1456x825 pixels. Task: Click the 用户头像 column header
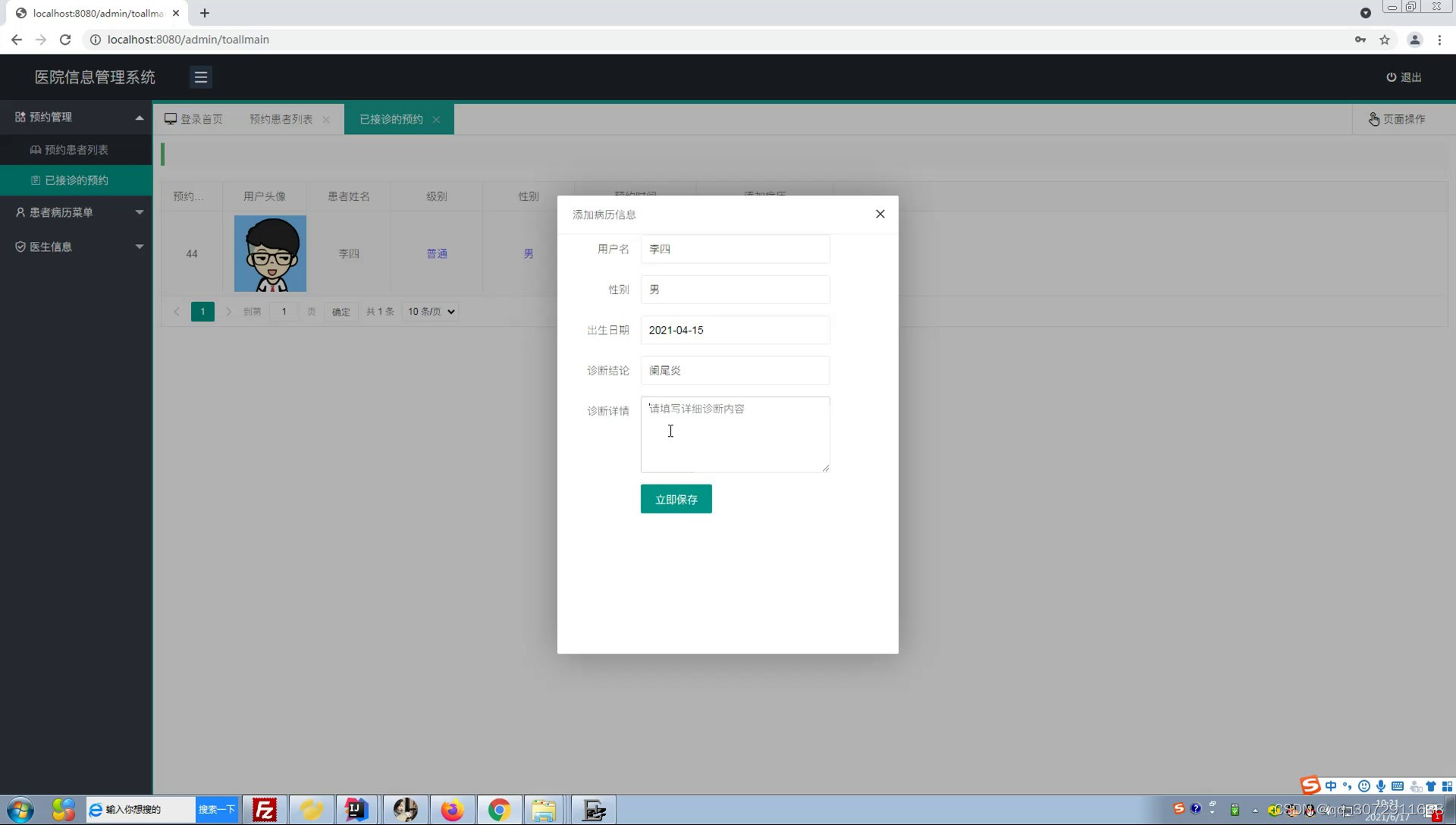click(265, 196)
